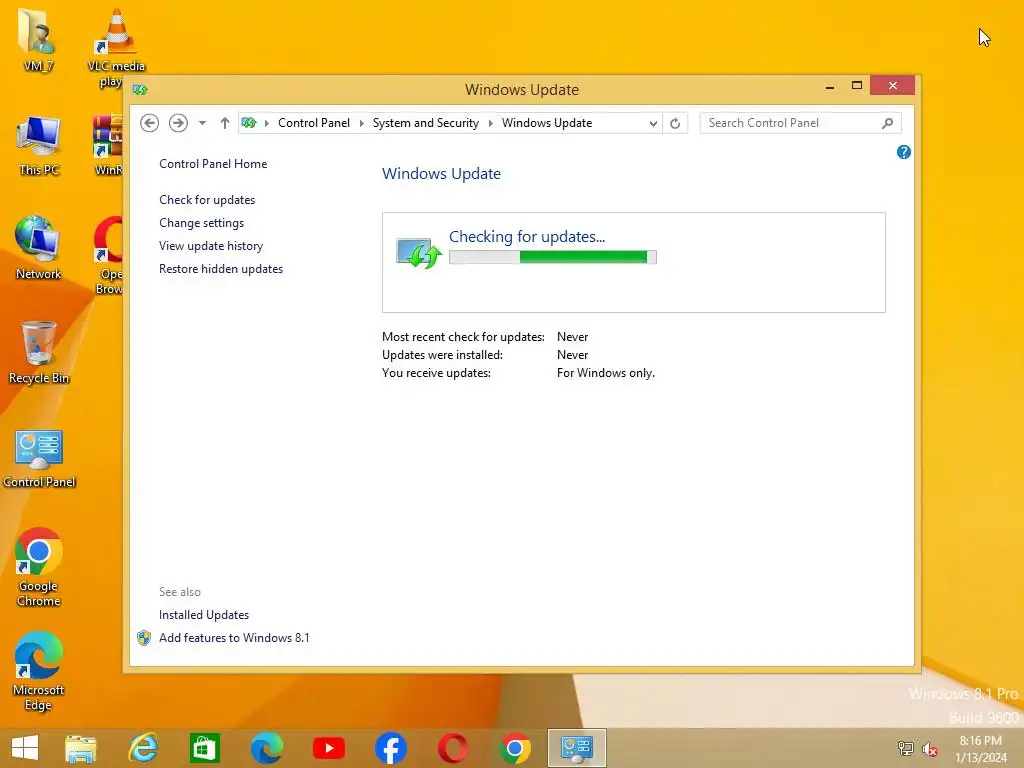Open View update history link

pyautogui.click(x=211, y=246)
